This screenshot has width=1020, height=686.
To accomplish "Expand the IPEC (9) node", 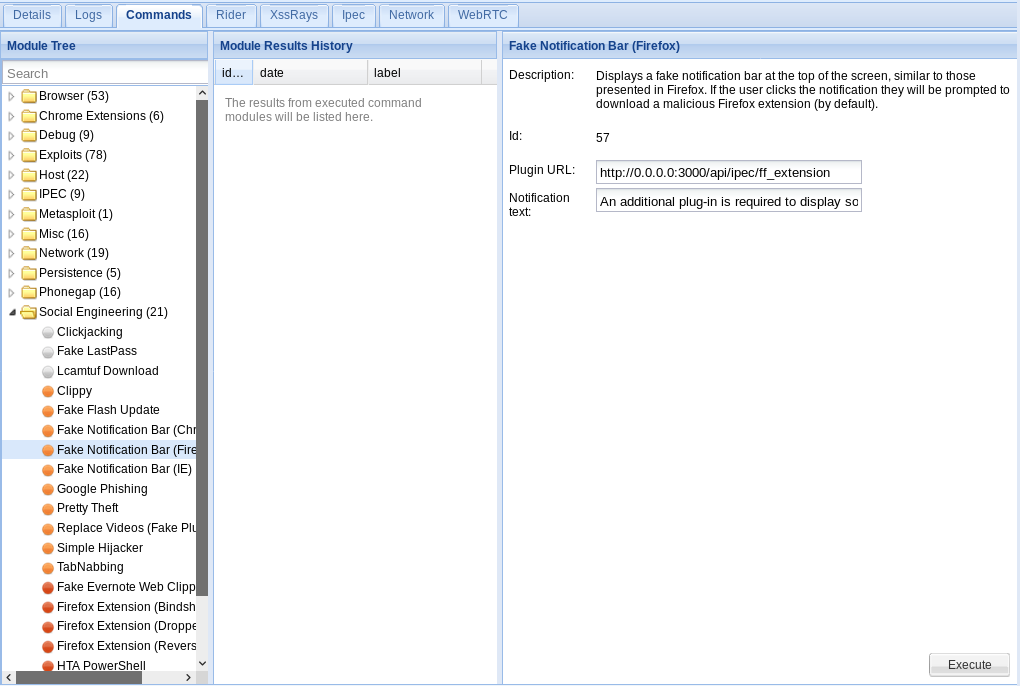I will (11, 194).
